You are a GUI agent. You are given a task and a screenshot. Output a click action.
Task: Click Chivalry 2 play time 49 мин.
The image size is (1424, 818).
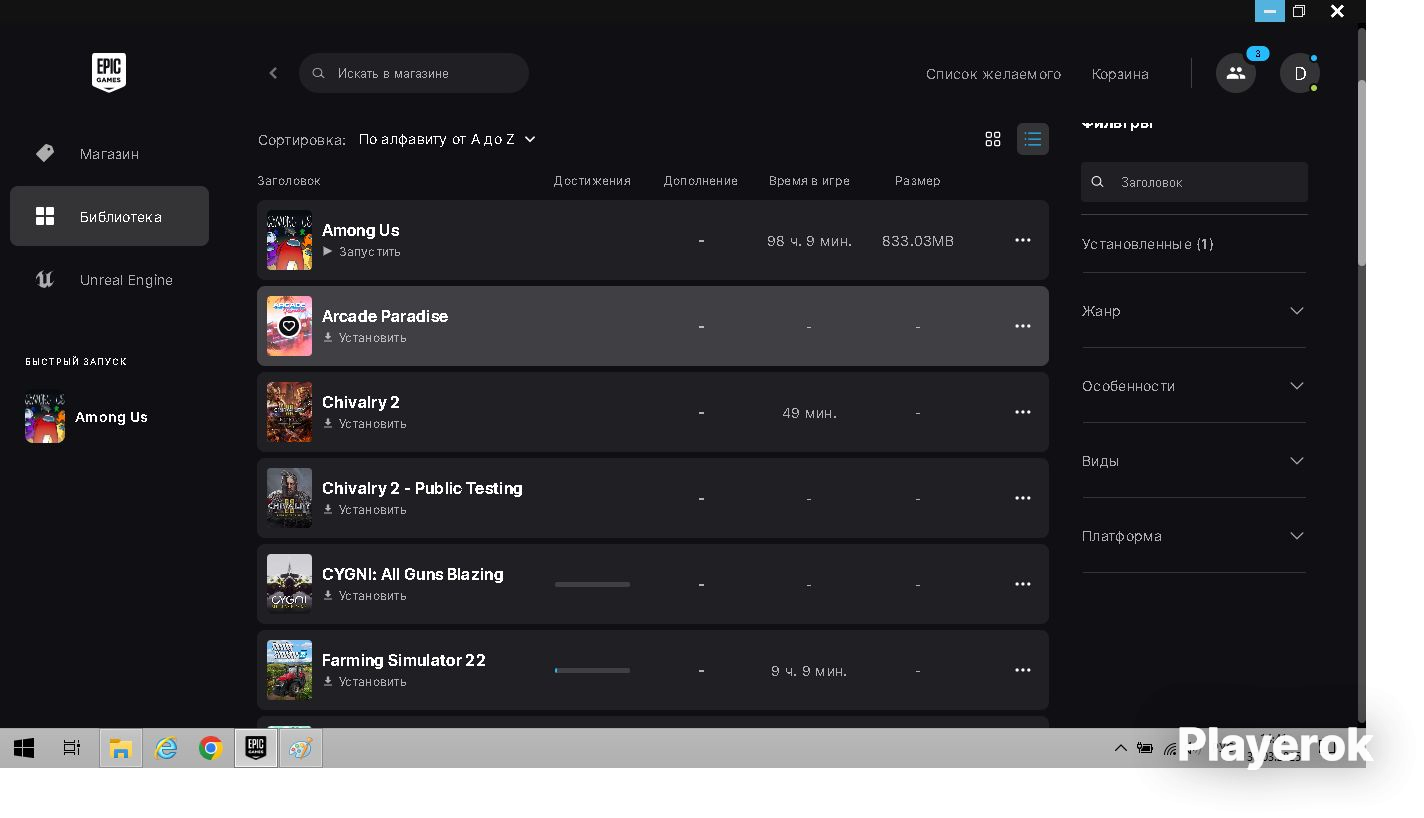[x=809, y=413]
